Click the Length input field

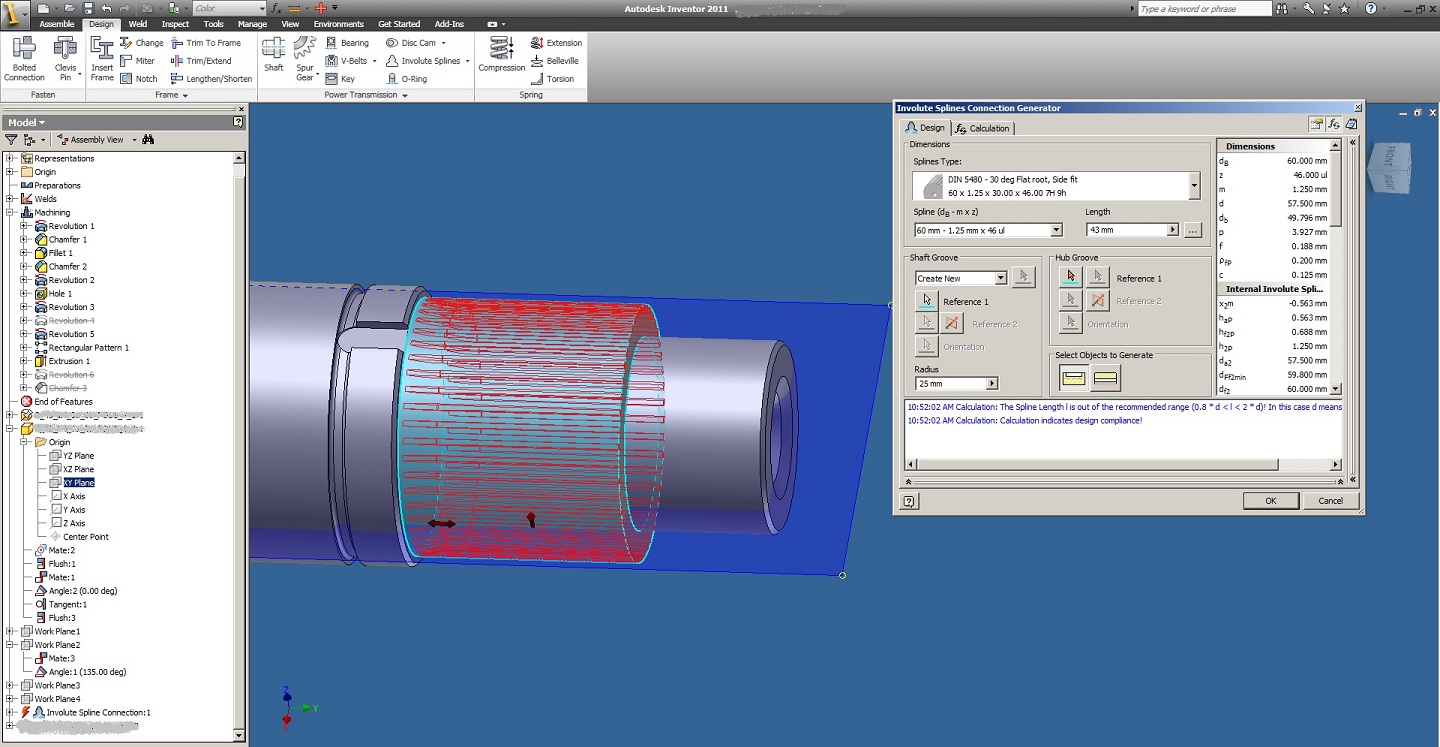(x=1126, y=230)
